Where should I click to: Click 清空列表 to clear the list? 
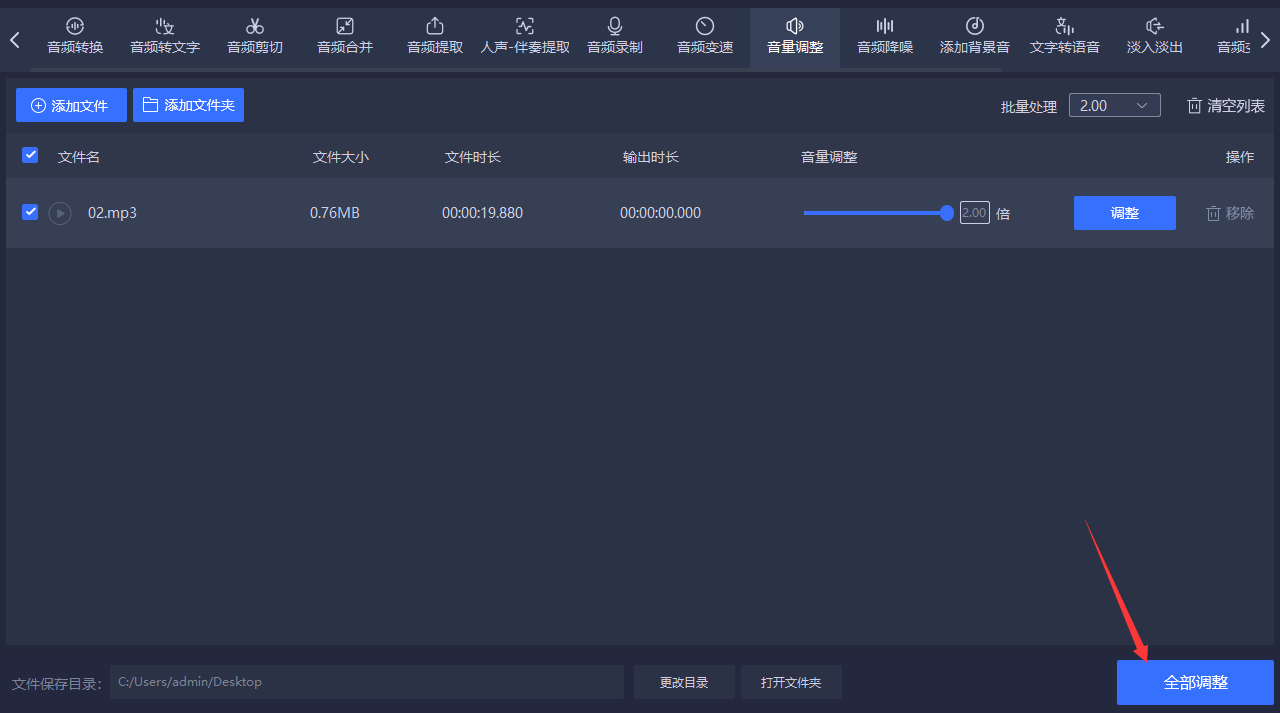[1226, 106]
